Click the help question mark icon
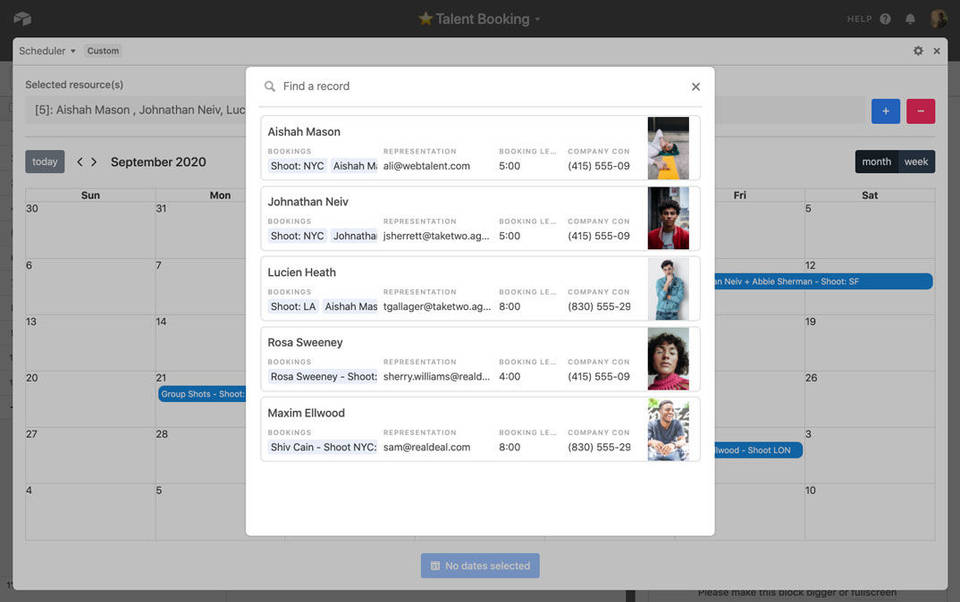960x602 pixels. pos(884,18)
